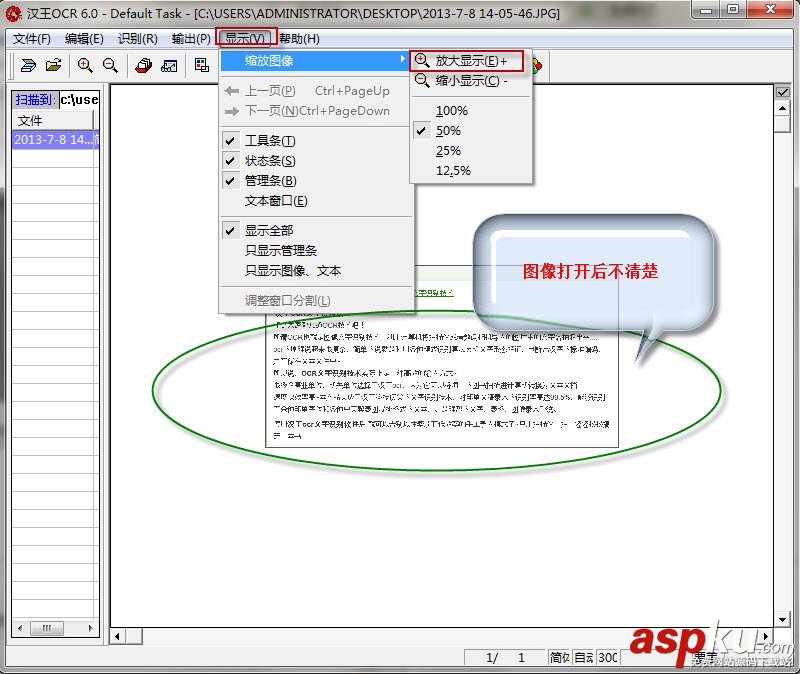Click the open image file icon
The width and height of the screenshot is (800, 674).
(x=52, y=64)
